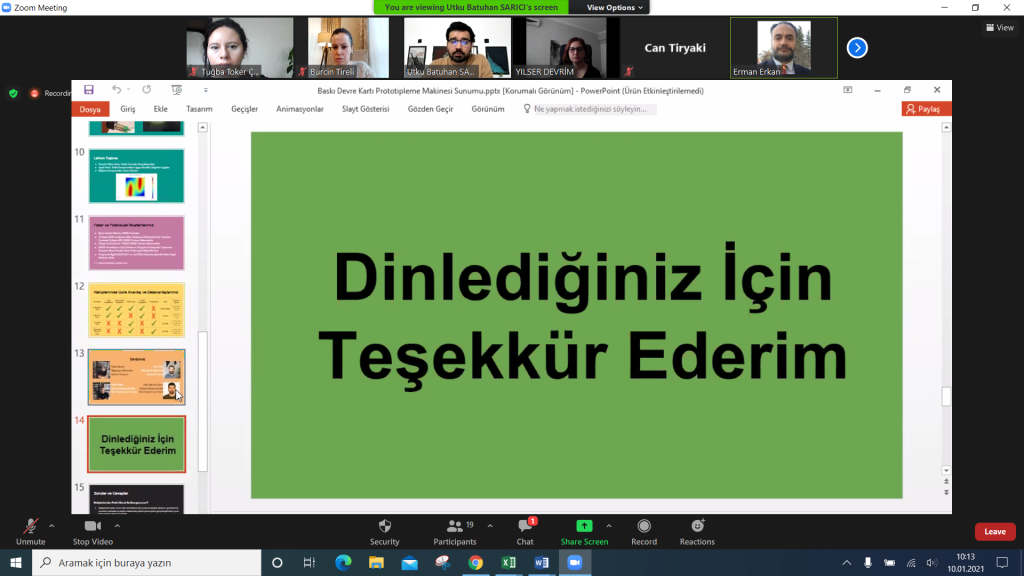Mute the speaker from the system tray
Image resolution: width=1024 pixels, height=576 pixels.
(932, 562)
